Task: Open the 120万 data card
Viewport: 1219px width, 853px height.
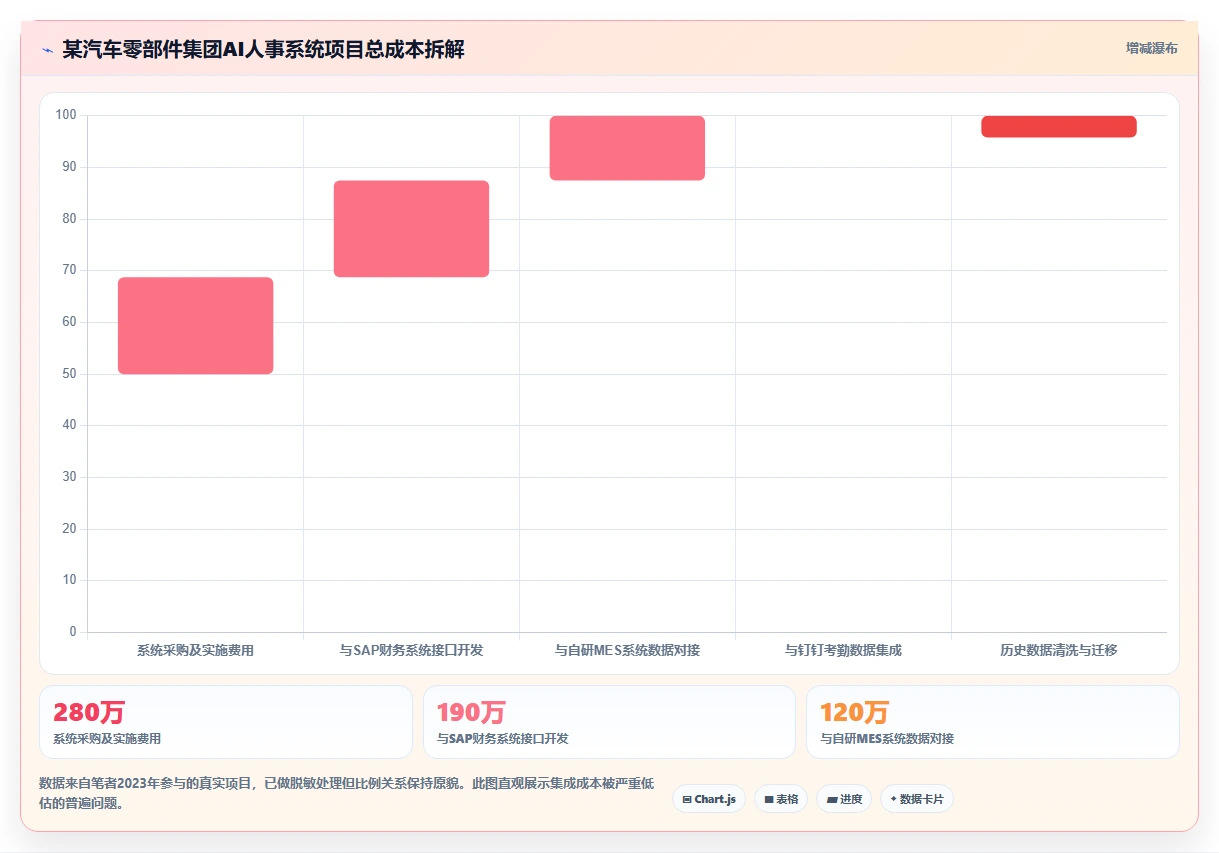Action: tap(993, 722)
